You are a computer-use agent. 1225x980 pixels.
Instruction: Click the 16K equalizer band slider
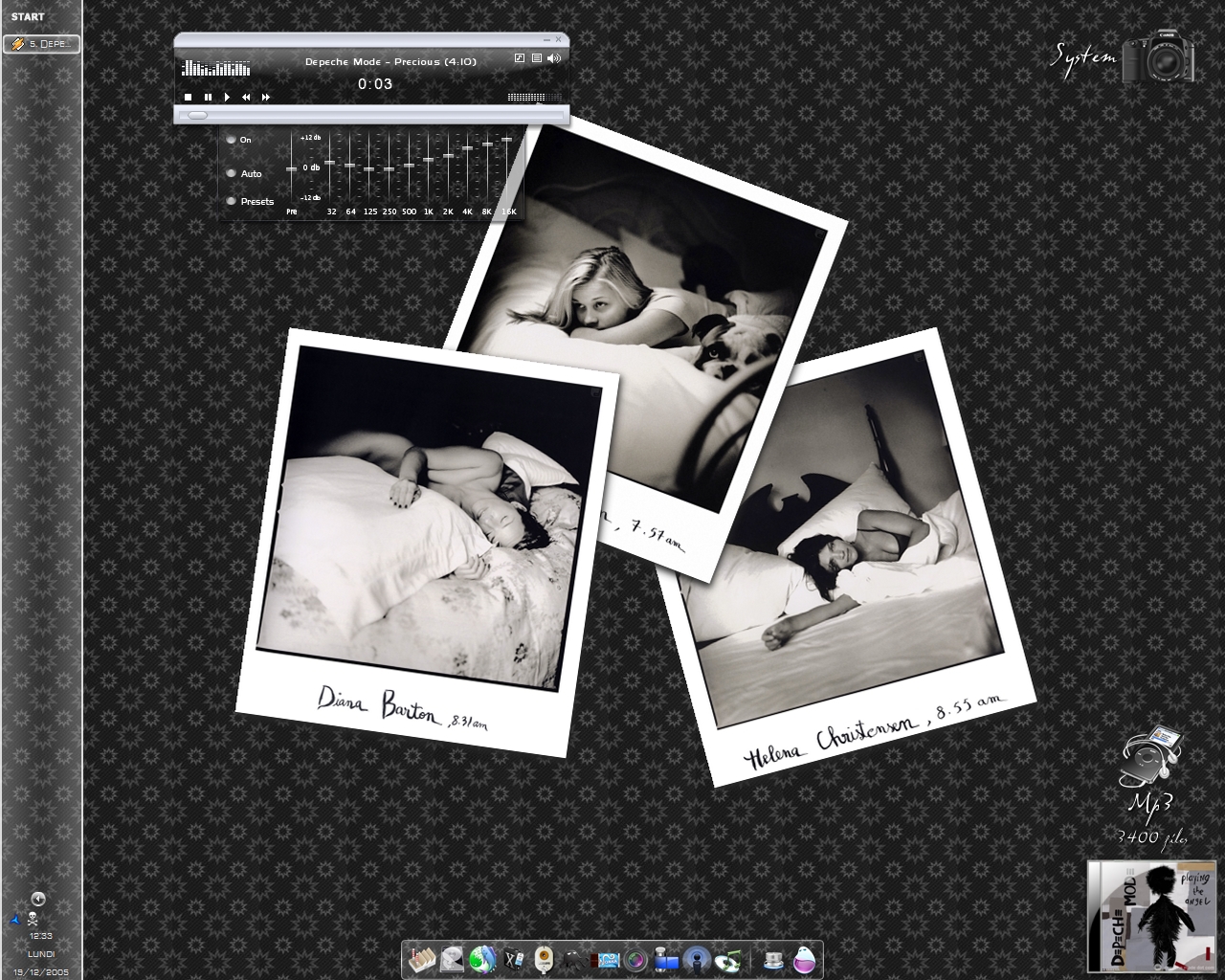pos(507,140)
